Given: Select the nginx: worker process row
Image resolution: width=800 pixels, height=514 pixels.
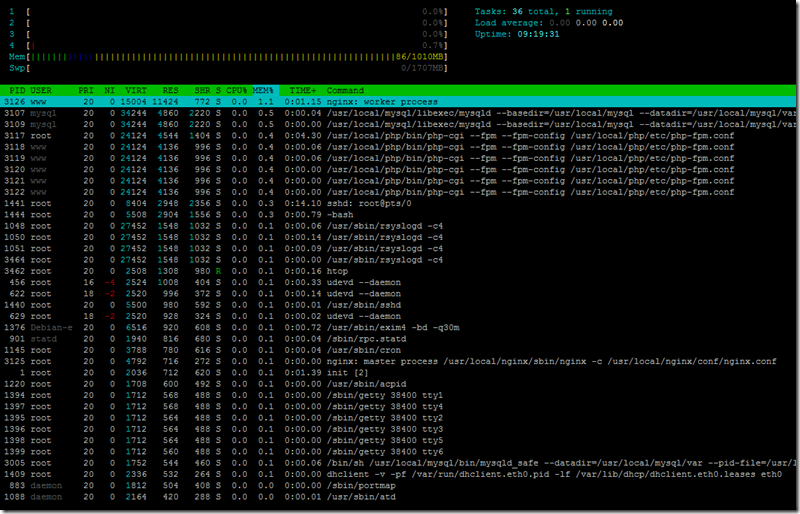Looking at the screenshot, I should pyautogui.click(x=398, y=102).
